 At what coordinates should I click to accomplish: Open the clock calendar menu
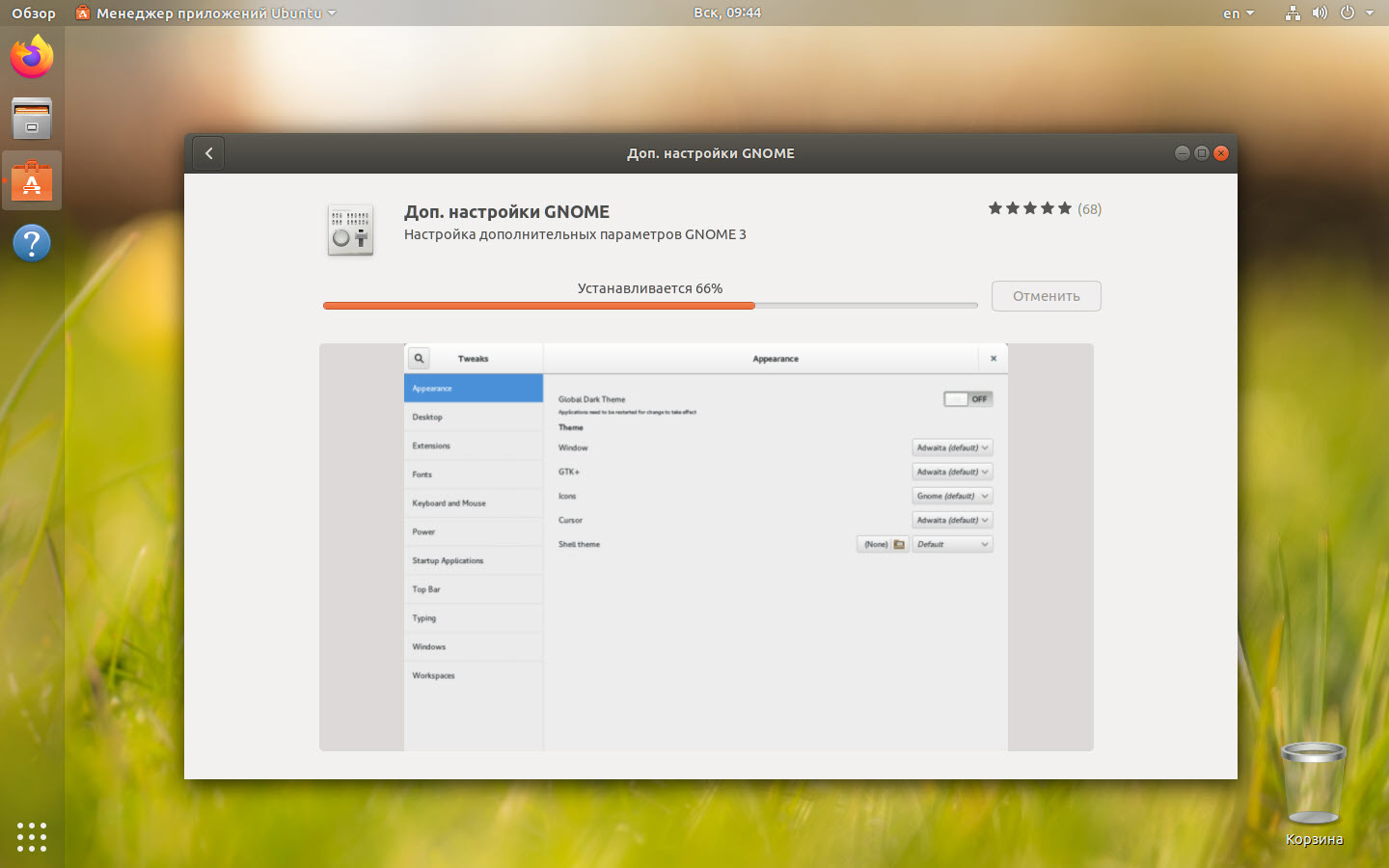(726, 14)
